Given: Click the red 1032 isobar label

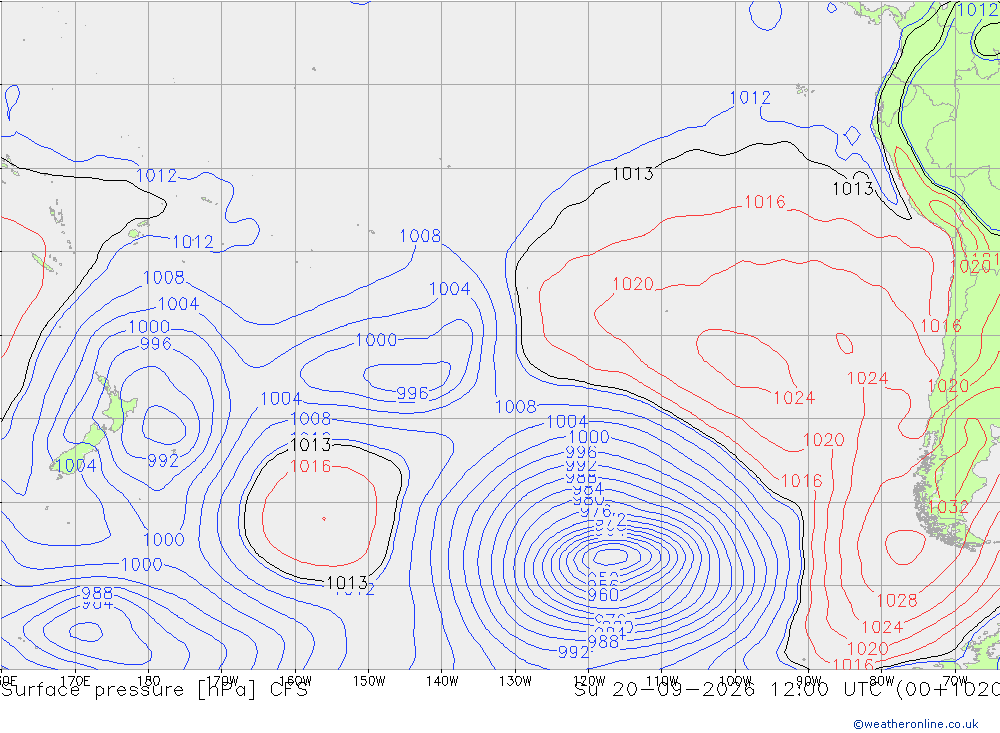Looking at the screenshot, I should pyautogui.click(x=948, y=507).
